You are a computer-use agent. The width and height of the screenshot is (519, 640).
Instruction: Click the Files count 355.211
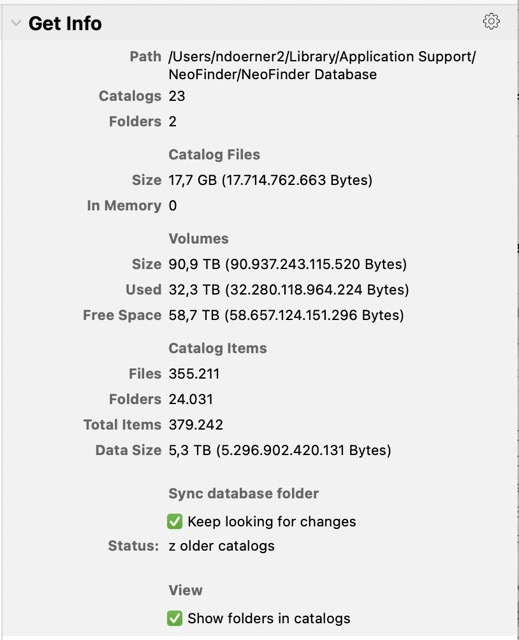(x=194, y=374)
